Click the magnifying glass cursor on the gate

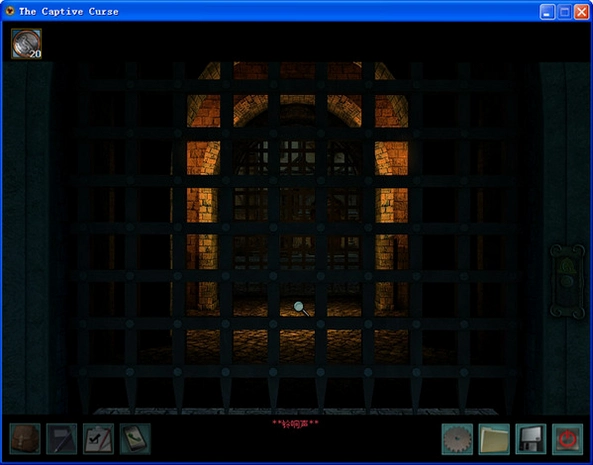click(301, 308)
